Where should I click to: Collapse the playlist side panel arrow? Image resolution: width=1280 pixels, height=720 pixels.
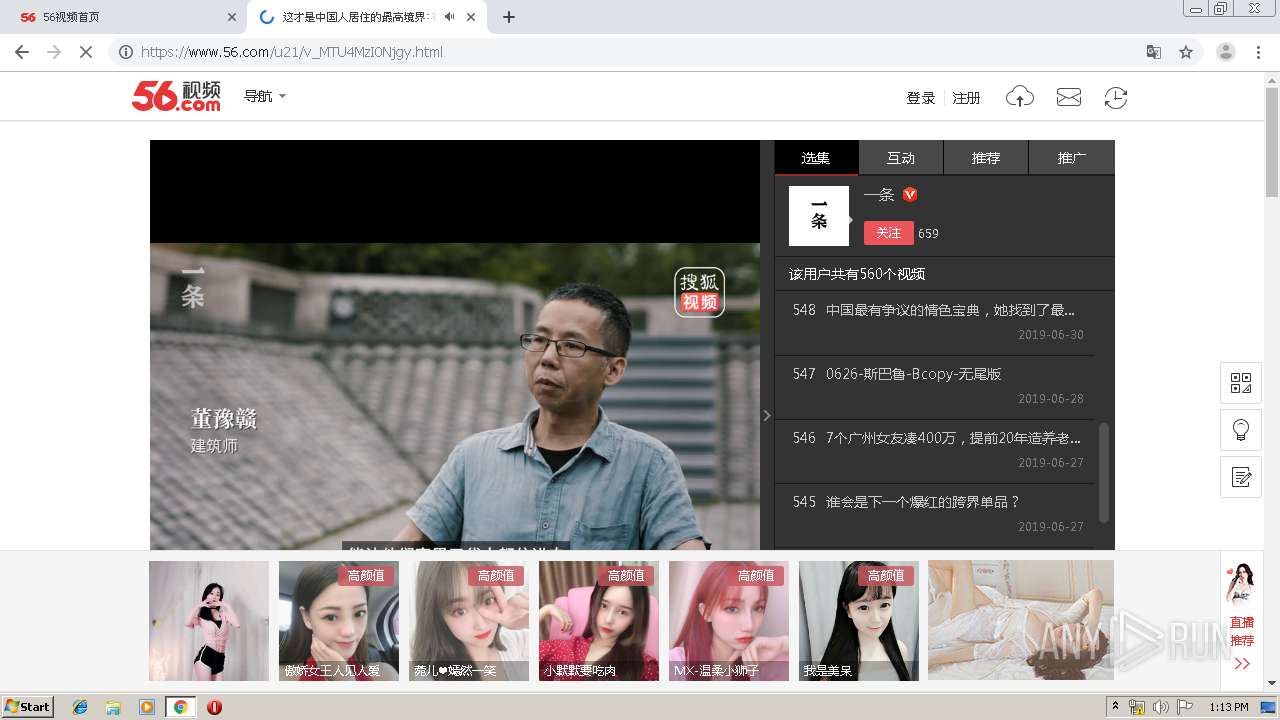(x=767, y=415)
